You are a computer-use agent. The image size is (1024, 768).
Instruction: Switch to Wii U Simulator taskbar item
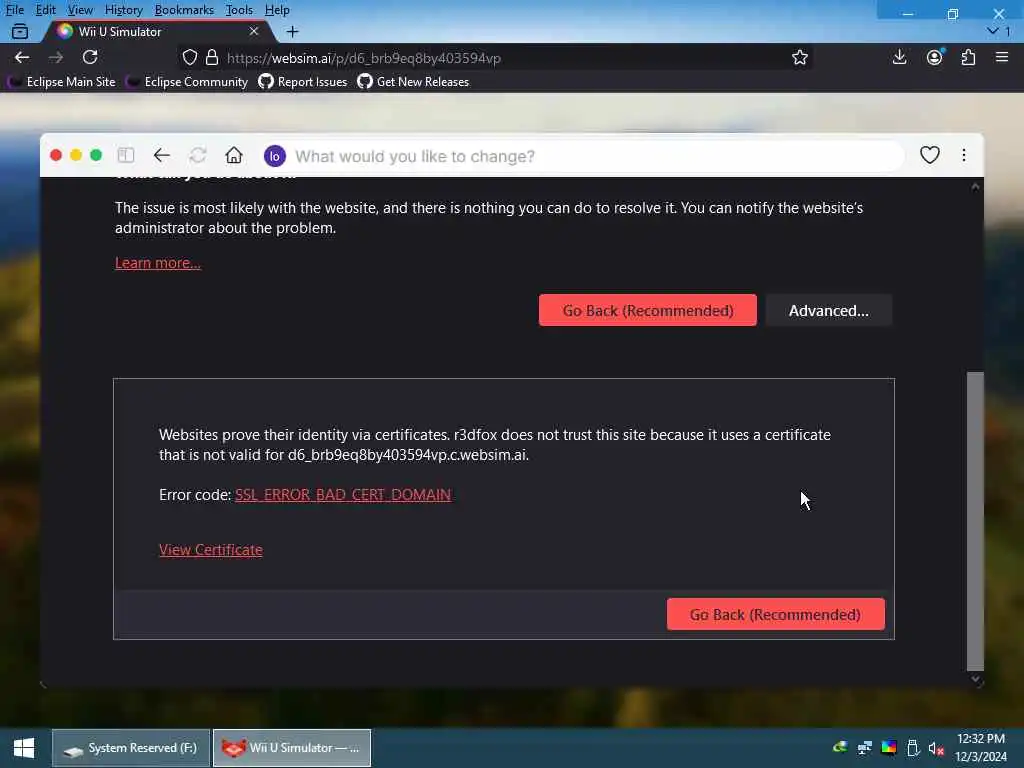(292, 748)
